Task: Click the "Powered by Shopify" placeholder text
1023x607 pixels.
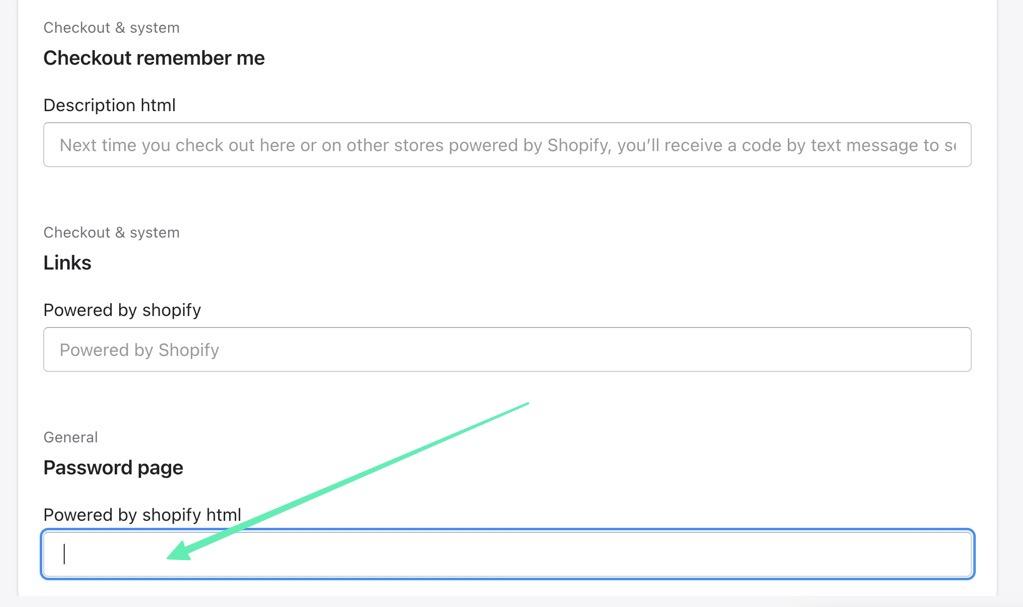Action: tap(139, 350)
